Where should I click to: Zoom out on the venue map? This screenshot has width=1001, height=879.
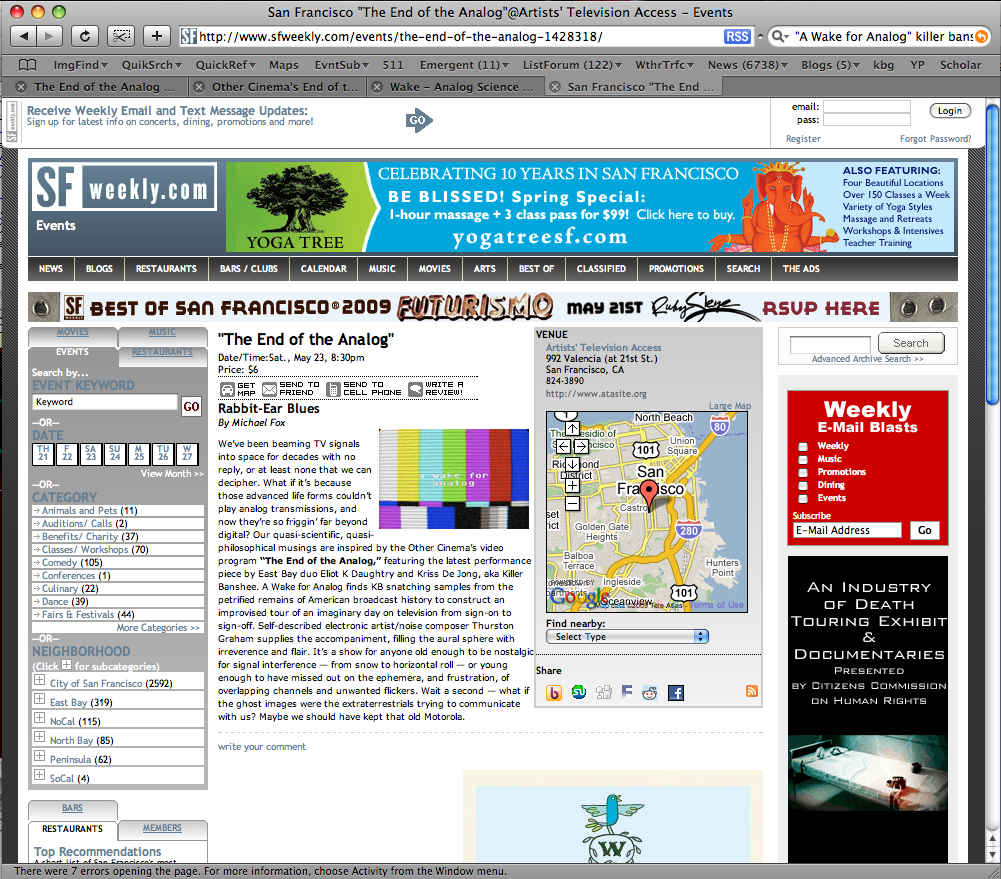(x=573, y=504)
